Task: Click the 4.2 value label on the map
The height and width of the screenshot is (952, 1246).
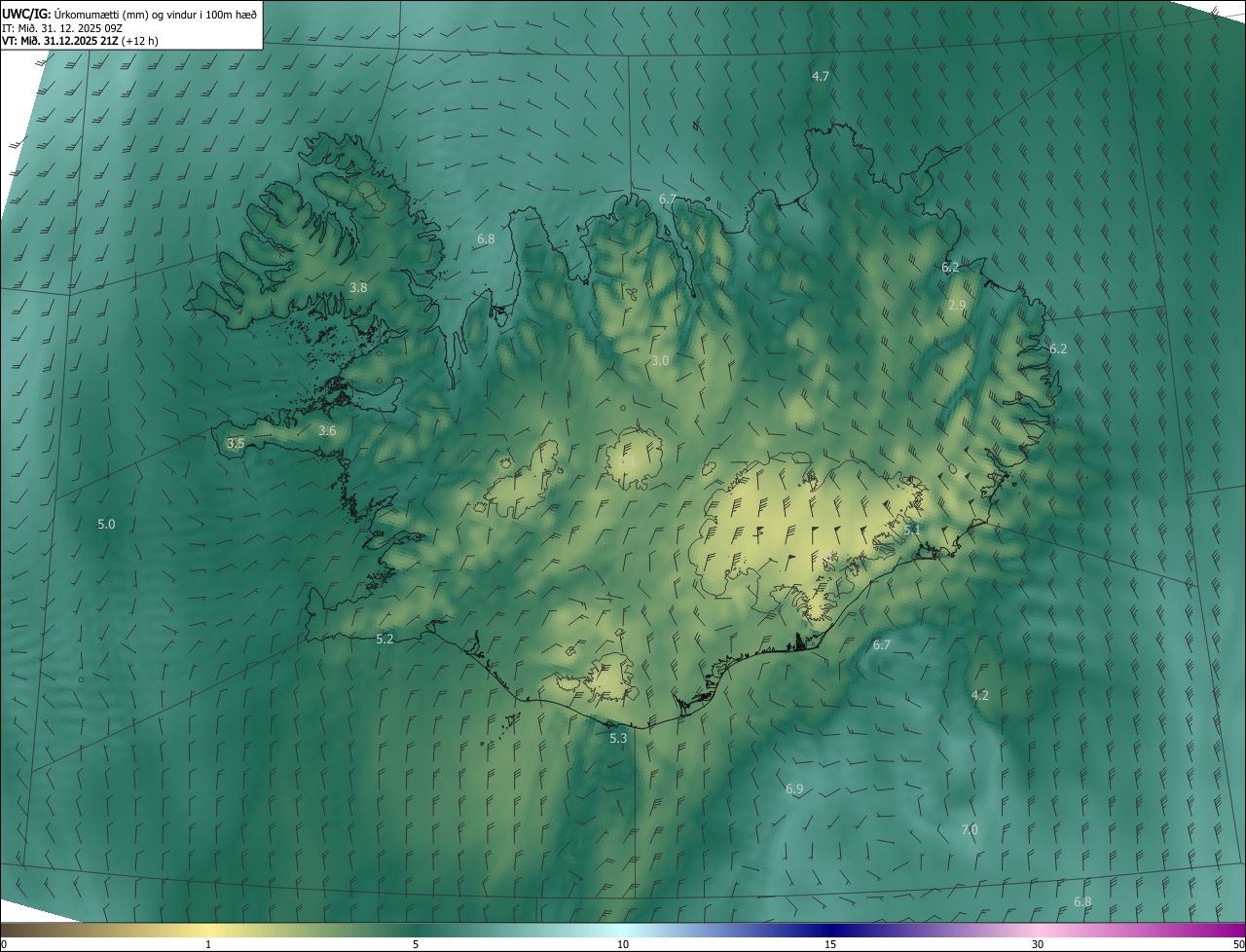Action: 980,695
